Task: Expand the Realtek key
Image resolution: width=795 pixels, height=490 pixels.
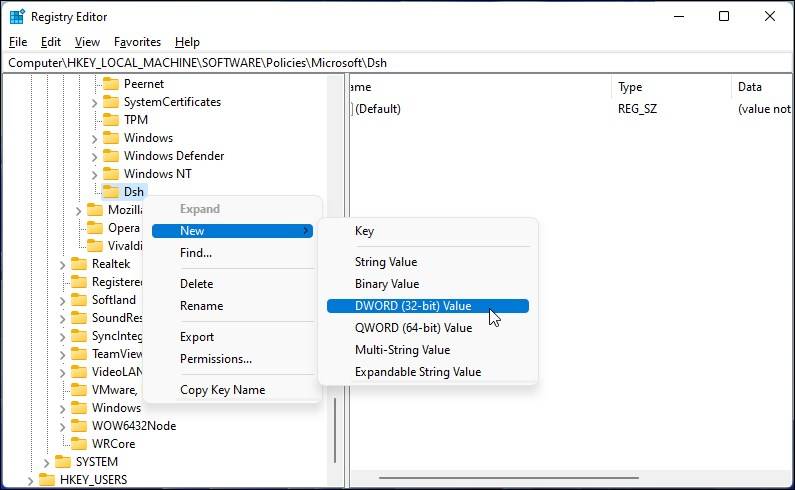Action: coord(62,264)
